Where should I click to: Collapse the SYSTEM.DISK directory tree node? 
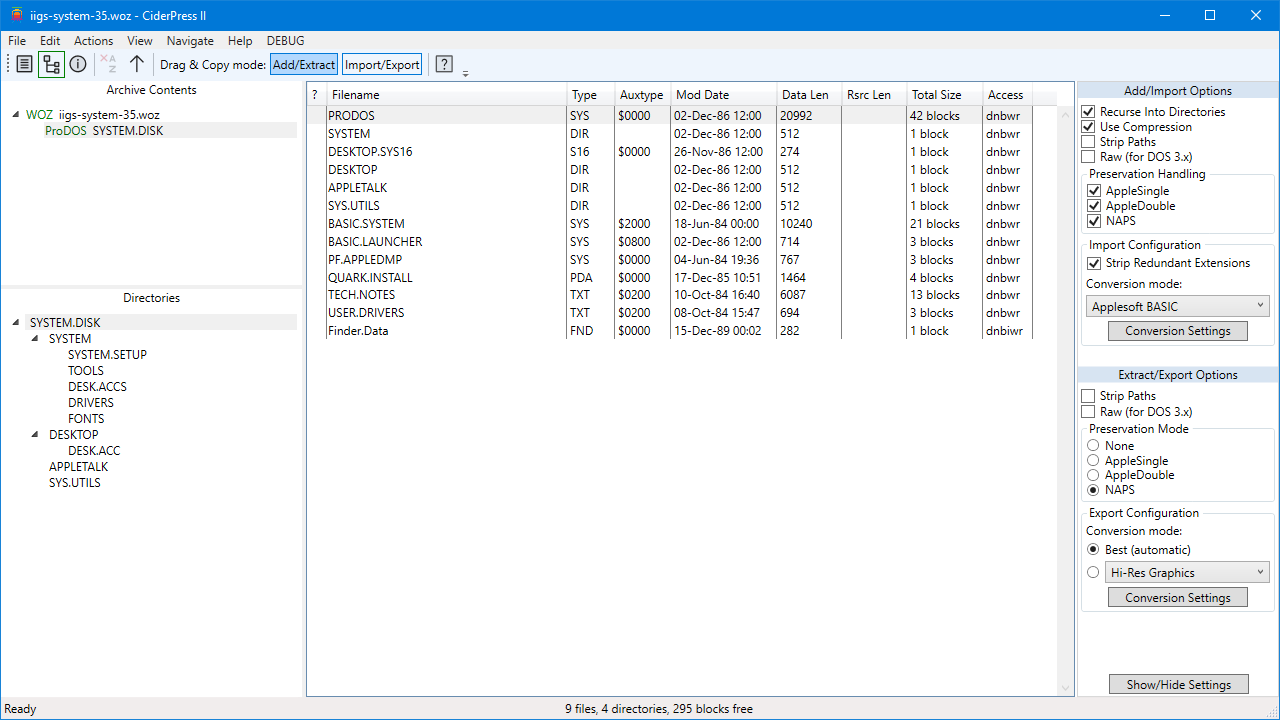click(x=16, y=323)
